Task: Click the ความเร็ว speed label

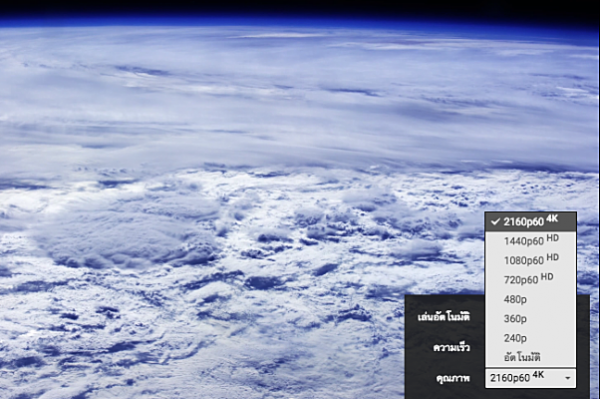Action: click(452, 348)
